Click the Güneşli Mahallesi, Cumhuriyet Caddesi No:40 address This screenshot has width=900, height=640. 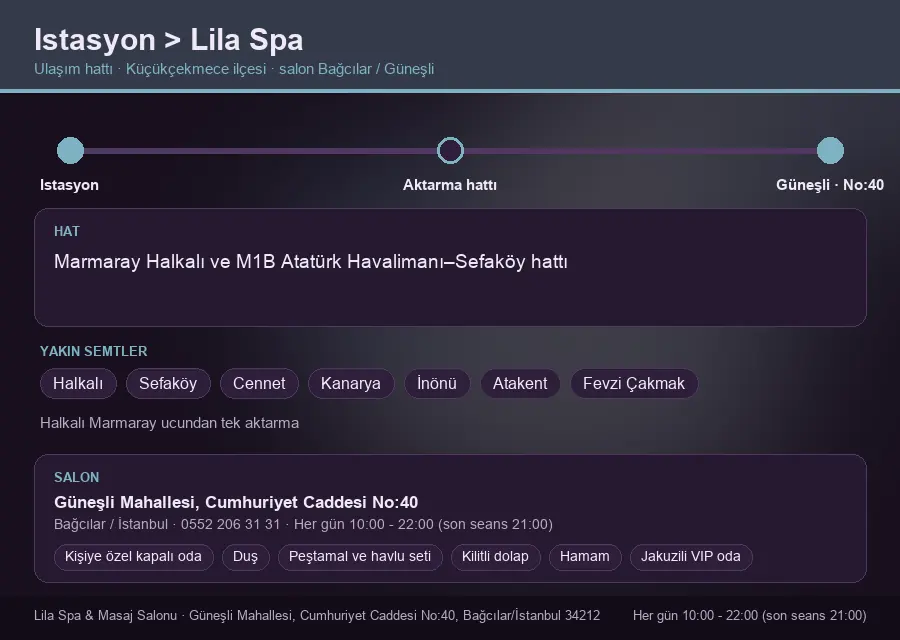tap(236, 502)
